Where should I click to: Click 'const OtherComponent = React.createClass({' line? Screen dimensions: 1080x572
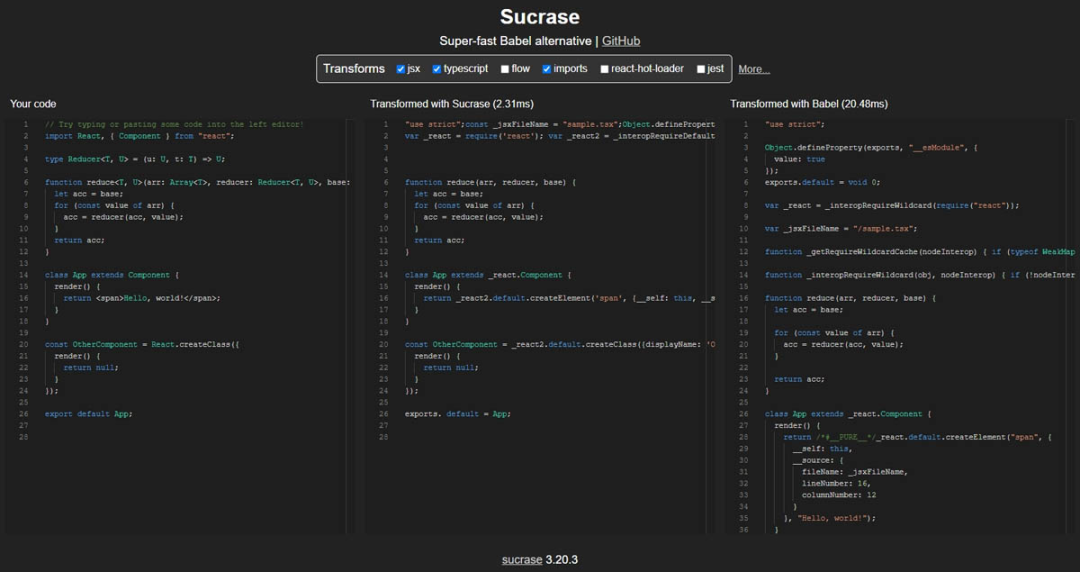point(142,345)
